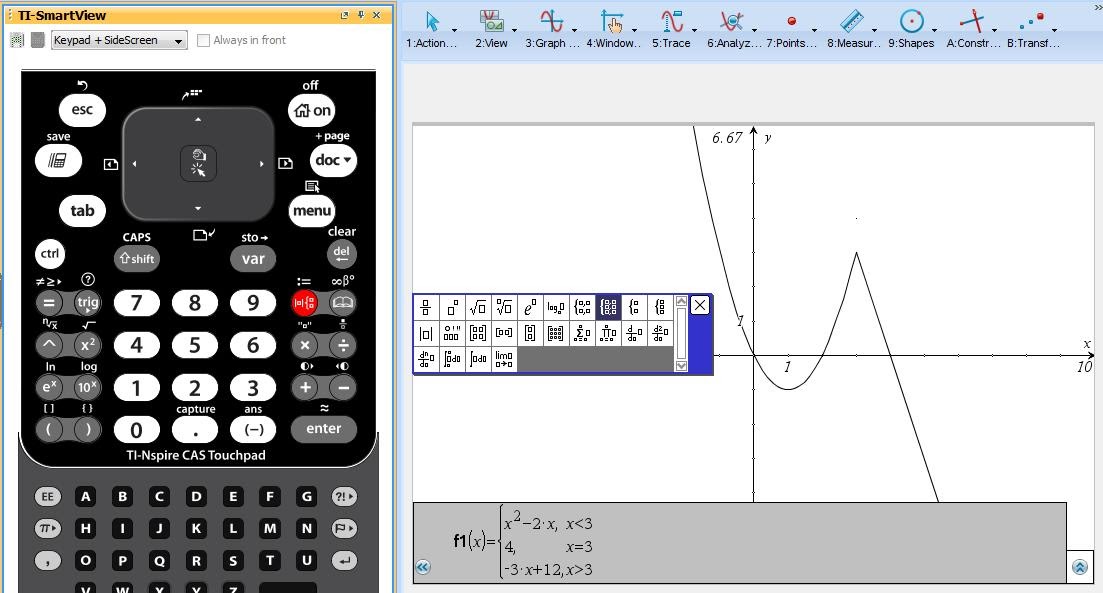Click the enter key on keypad
1103x593 pixels.
[324, 429]
